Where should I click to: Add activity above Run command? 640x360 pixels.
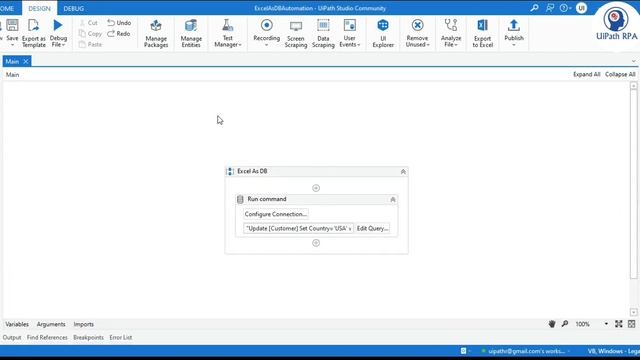click(316, 188)
